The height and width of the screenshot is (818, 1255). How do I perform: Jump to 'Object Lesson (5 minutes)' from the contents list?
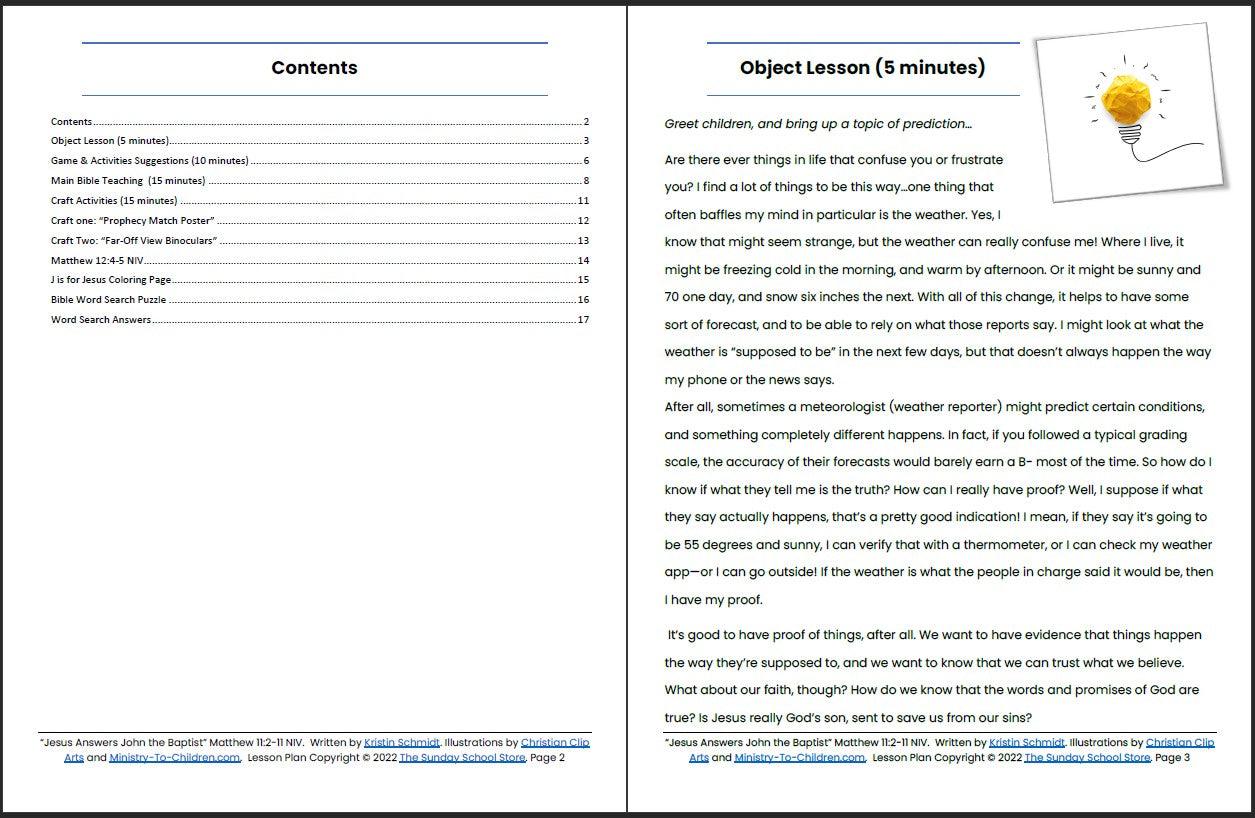click(110, 141)
